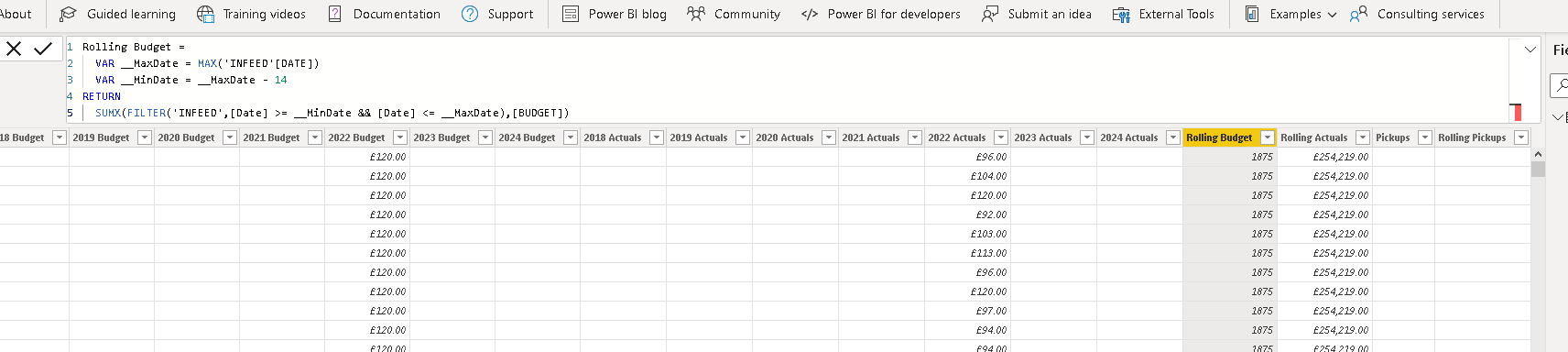Expand the formula bar chevron

1530,49
